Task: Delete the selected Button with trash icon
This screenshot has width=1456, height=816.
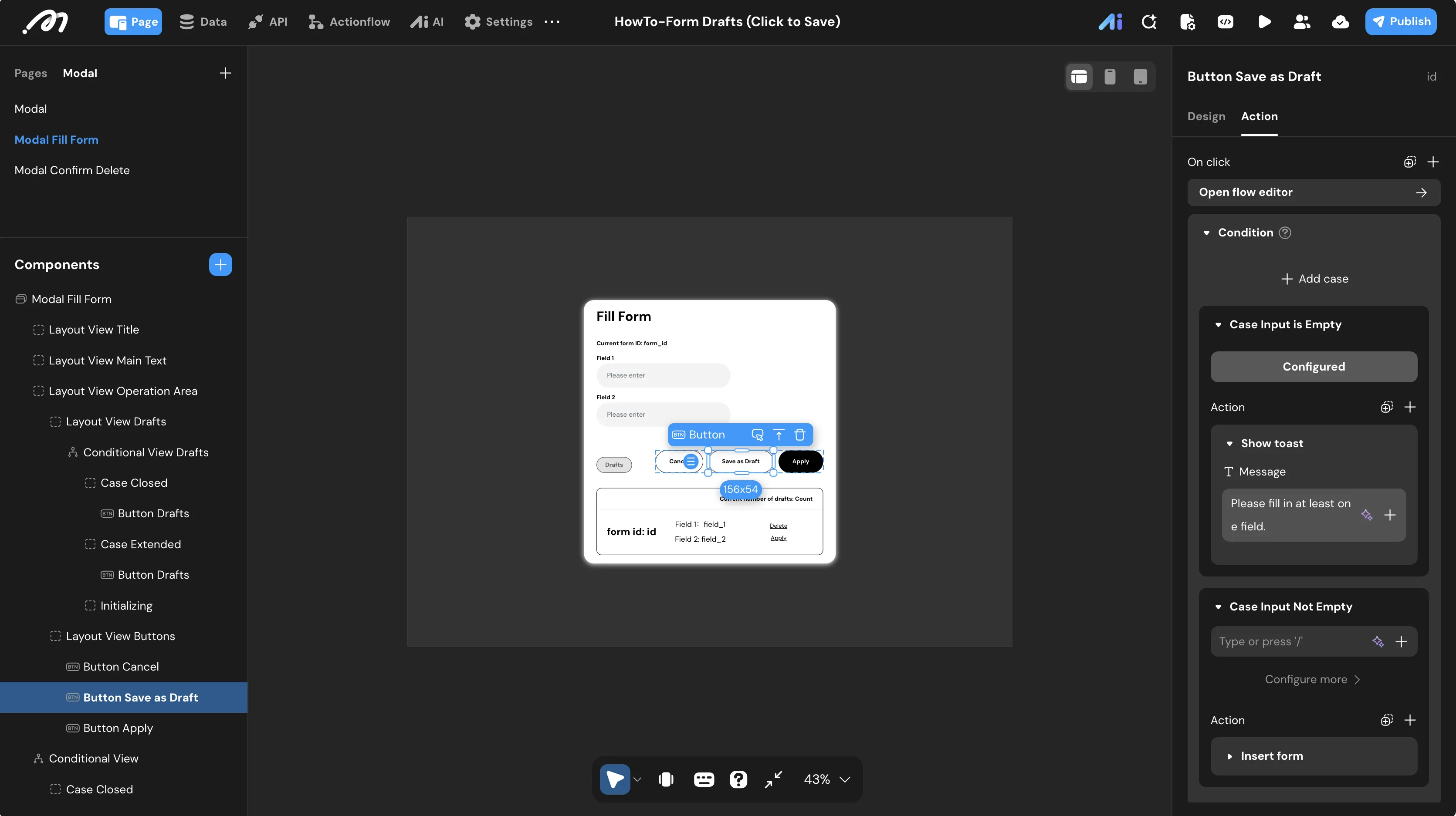Action: 800,435
